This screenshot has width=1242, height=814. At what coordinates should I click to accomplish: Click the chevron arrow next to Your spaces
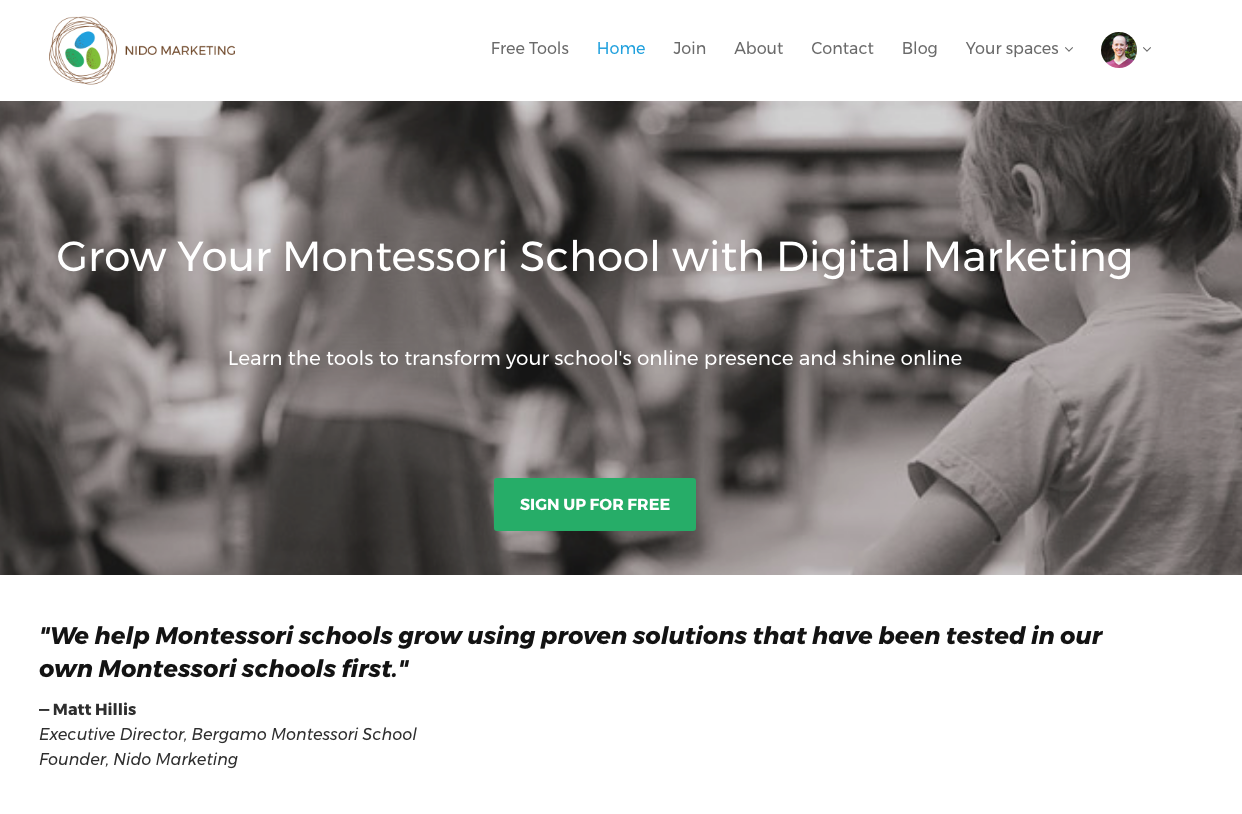[x=1069, y=50]
